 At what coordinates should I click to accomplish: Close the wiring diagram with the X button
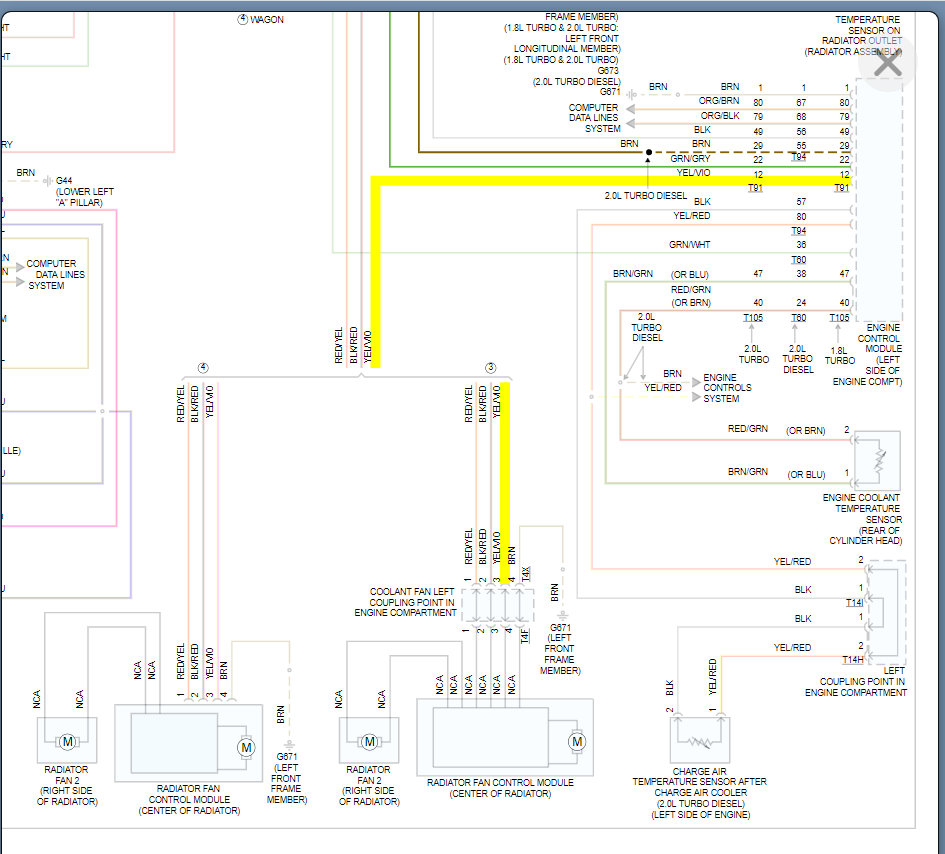click(x=887, y=63)
